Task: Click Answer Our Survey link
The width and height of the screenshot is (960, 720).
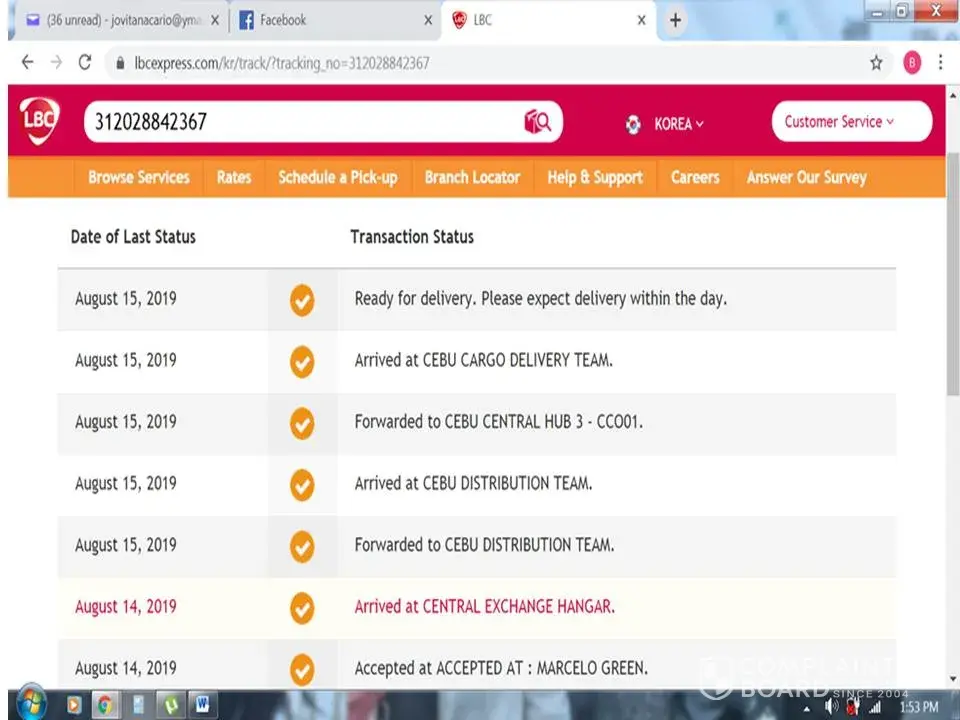Action: coord(806,178)
